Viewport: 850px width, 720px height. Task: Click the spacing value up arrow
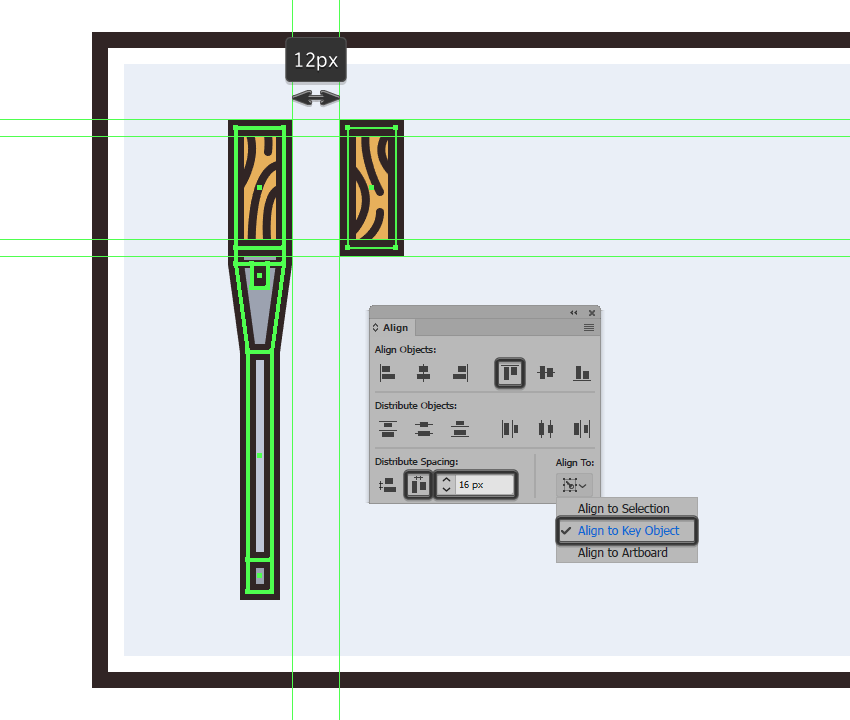tap(446, 480)
